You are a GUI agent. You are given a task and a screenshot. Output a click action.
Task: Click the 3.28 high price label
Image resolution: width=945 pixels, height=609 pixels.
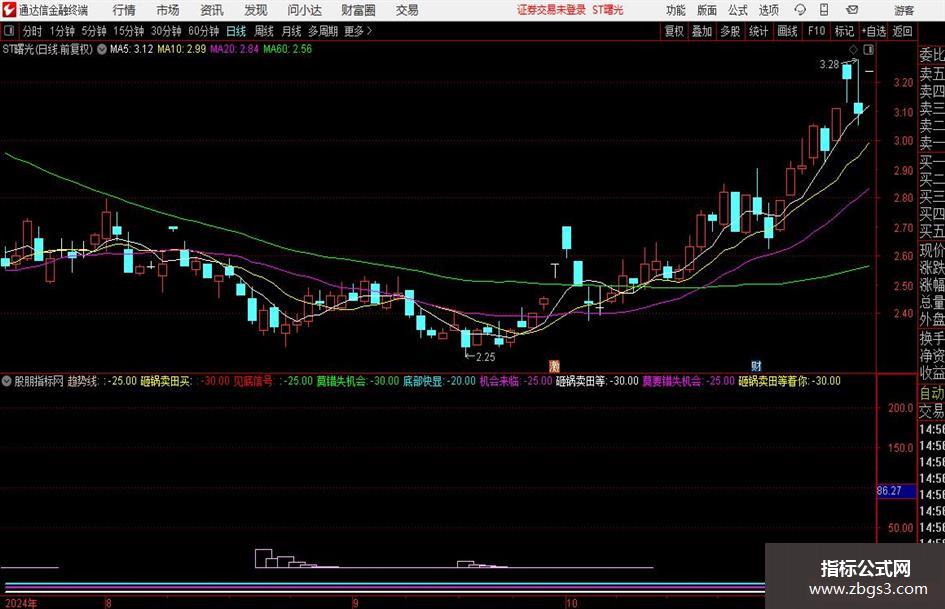829,65
